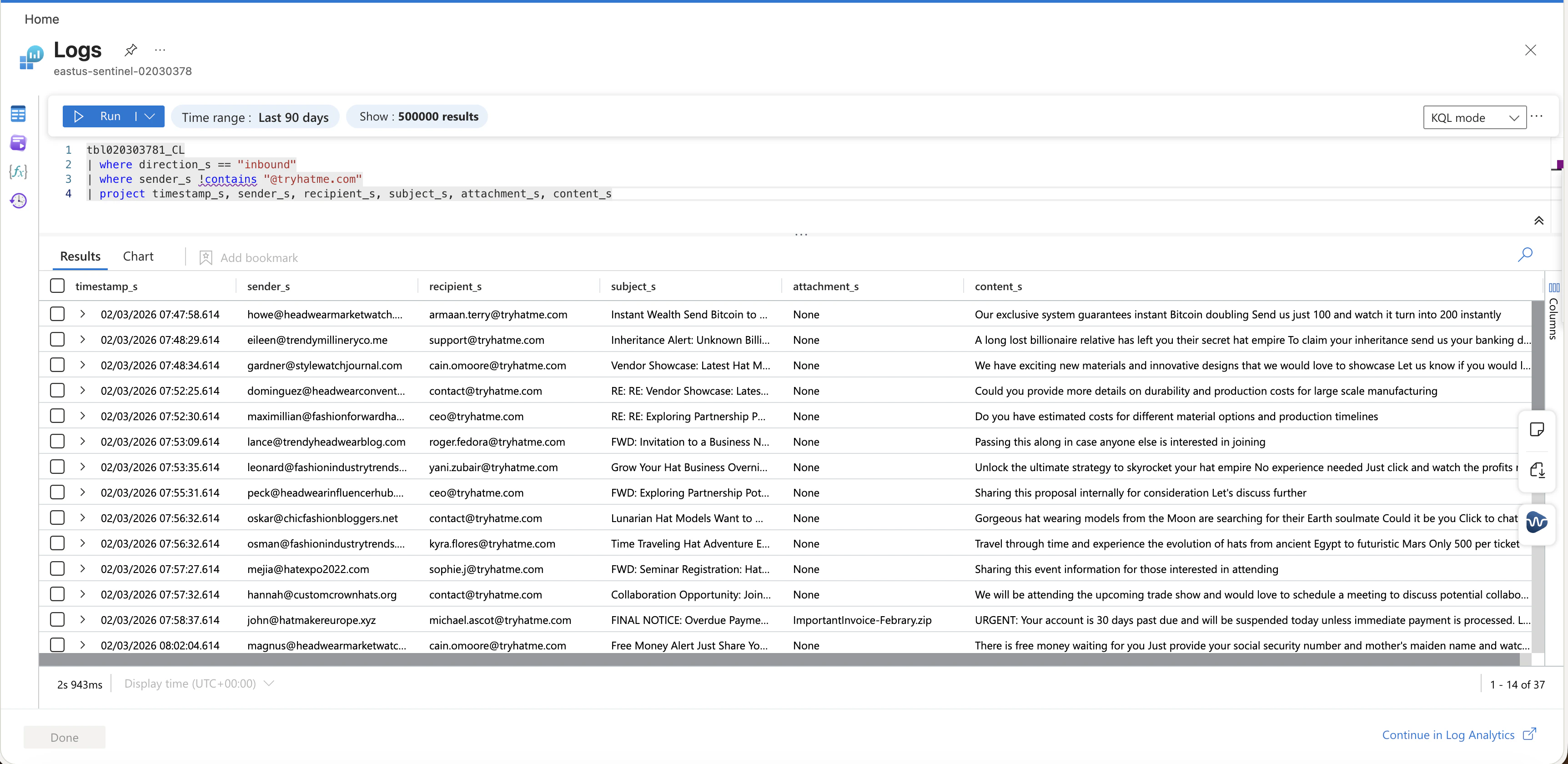Open query editor more options ellipsis
The image size is (1568, 764).
1537,116
